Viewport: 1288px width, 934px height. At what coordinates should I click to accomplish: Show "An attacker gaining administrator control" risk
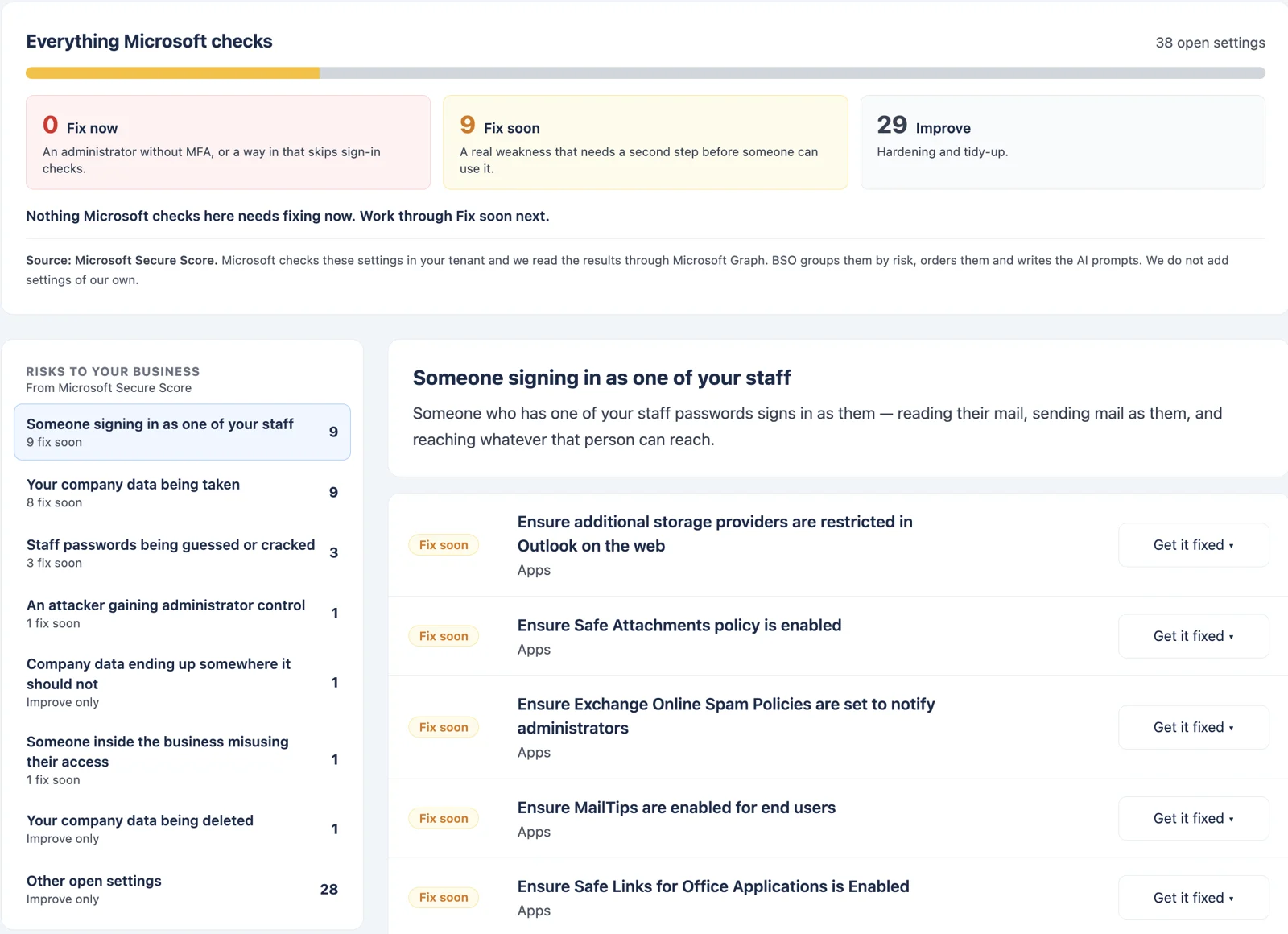(x=182, y=614)
